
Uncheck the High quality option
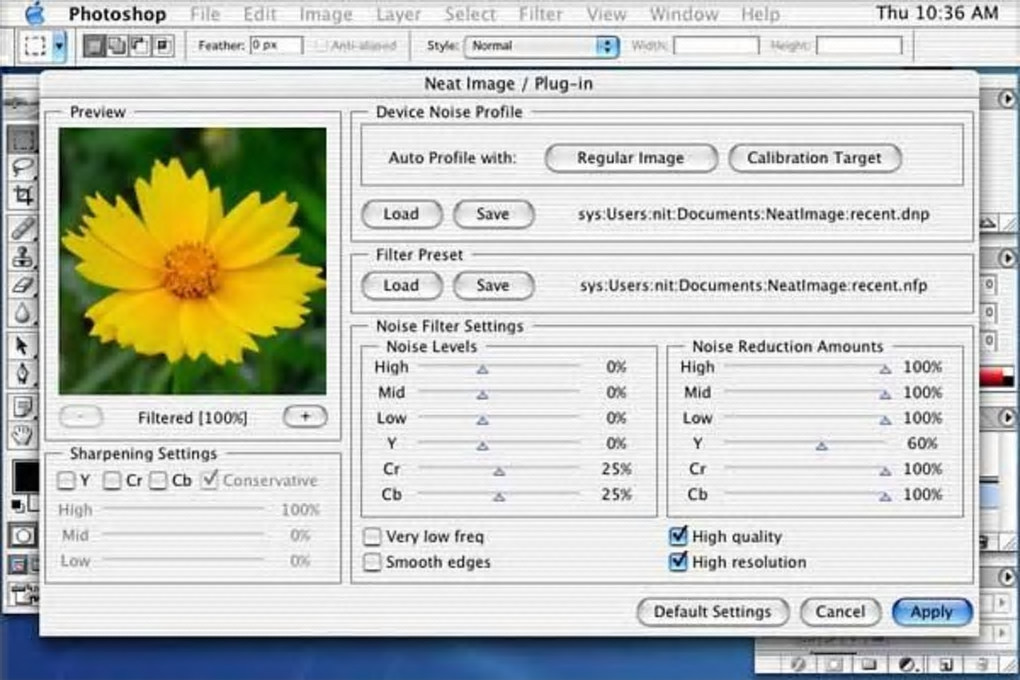(x=678, y=537)
